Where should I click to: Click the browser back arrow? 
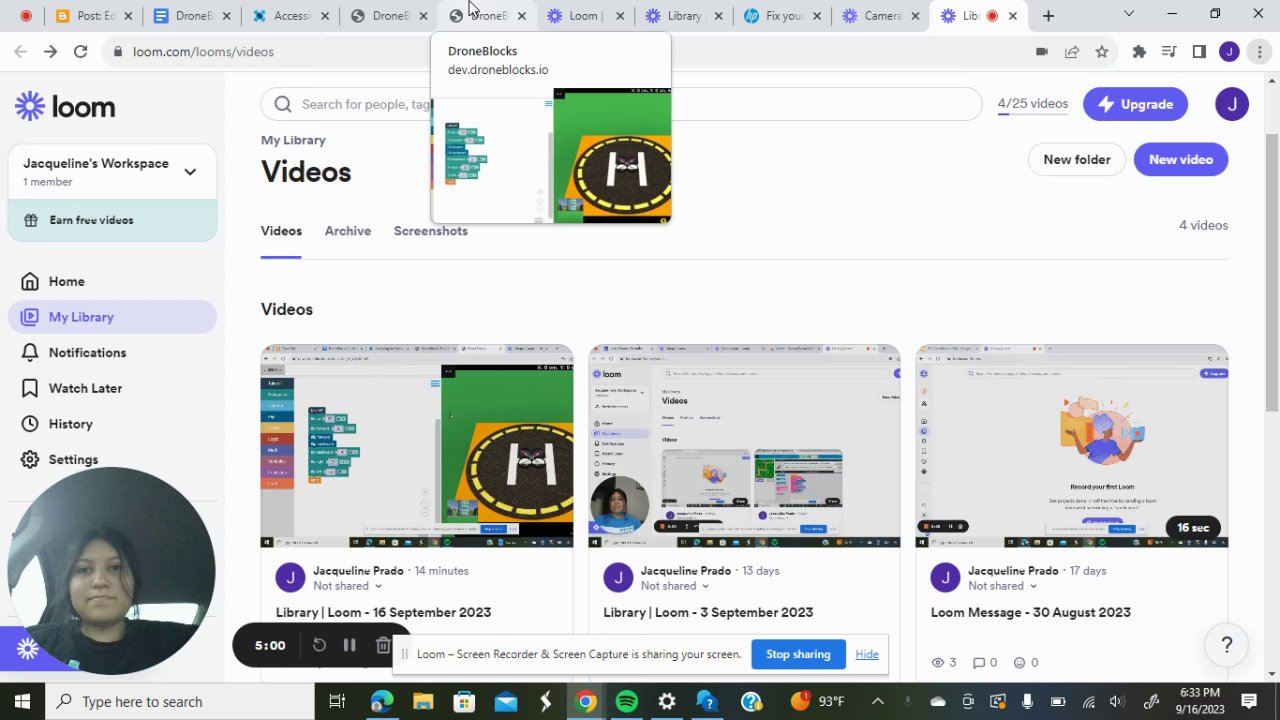pyautogui.click(x=20, y=51)
